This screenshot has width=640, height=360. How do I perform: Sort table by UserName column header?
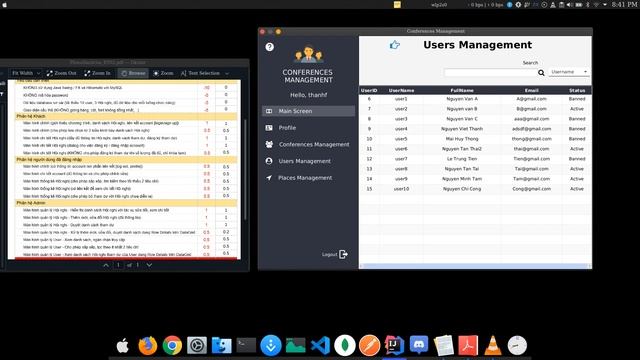(401, 90)
